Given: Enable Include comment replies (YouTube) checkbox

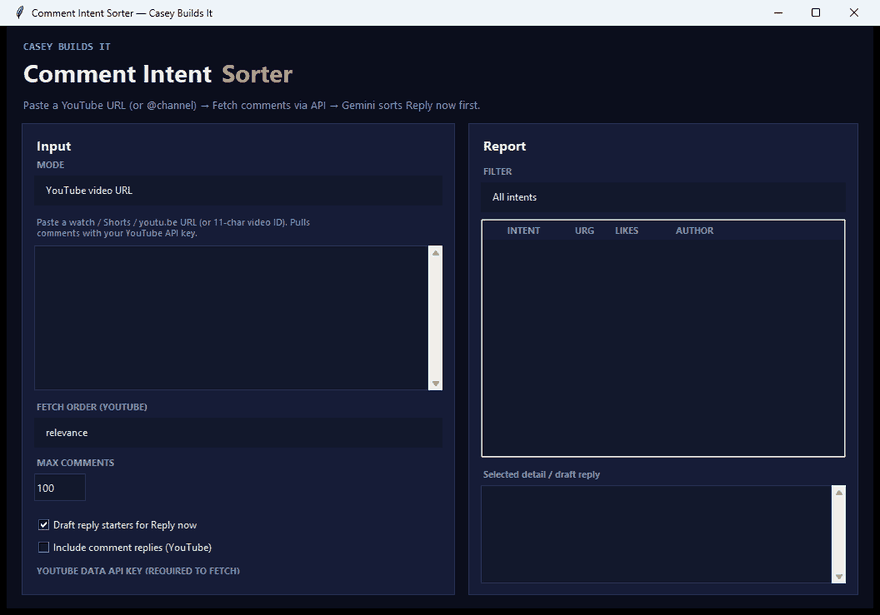Looking at the screenshot, I should pyautogui.click(x=43, y=547).
